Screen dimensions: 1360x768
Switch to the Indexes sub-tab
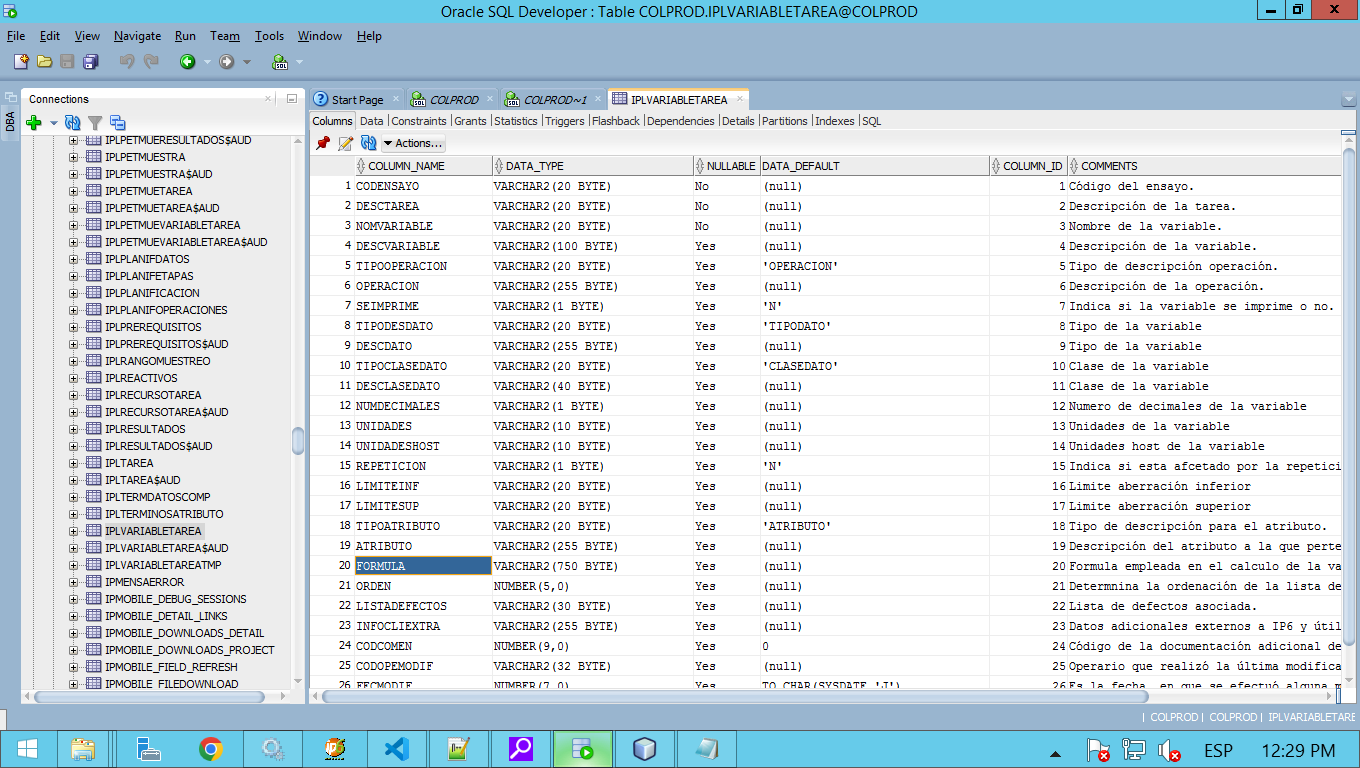(x=835, y=121)
